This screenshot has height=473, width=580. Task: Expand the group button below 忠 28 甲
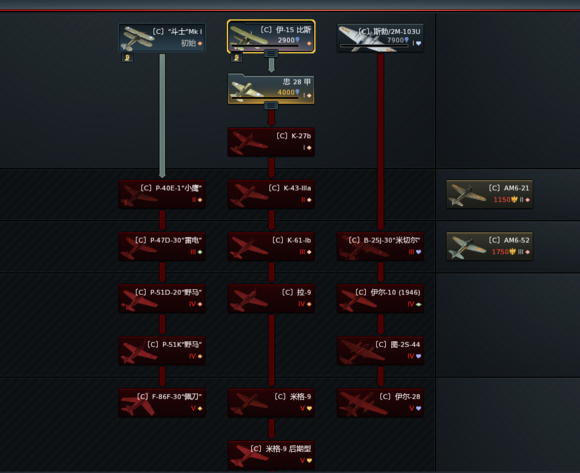click(x=271, y=106)
